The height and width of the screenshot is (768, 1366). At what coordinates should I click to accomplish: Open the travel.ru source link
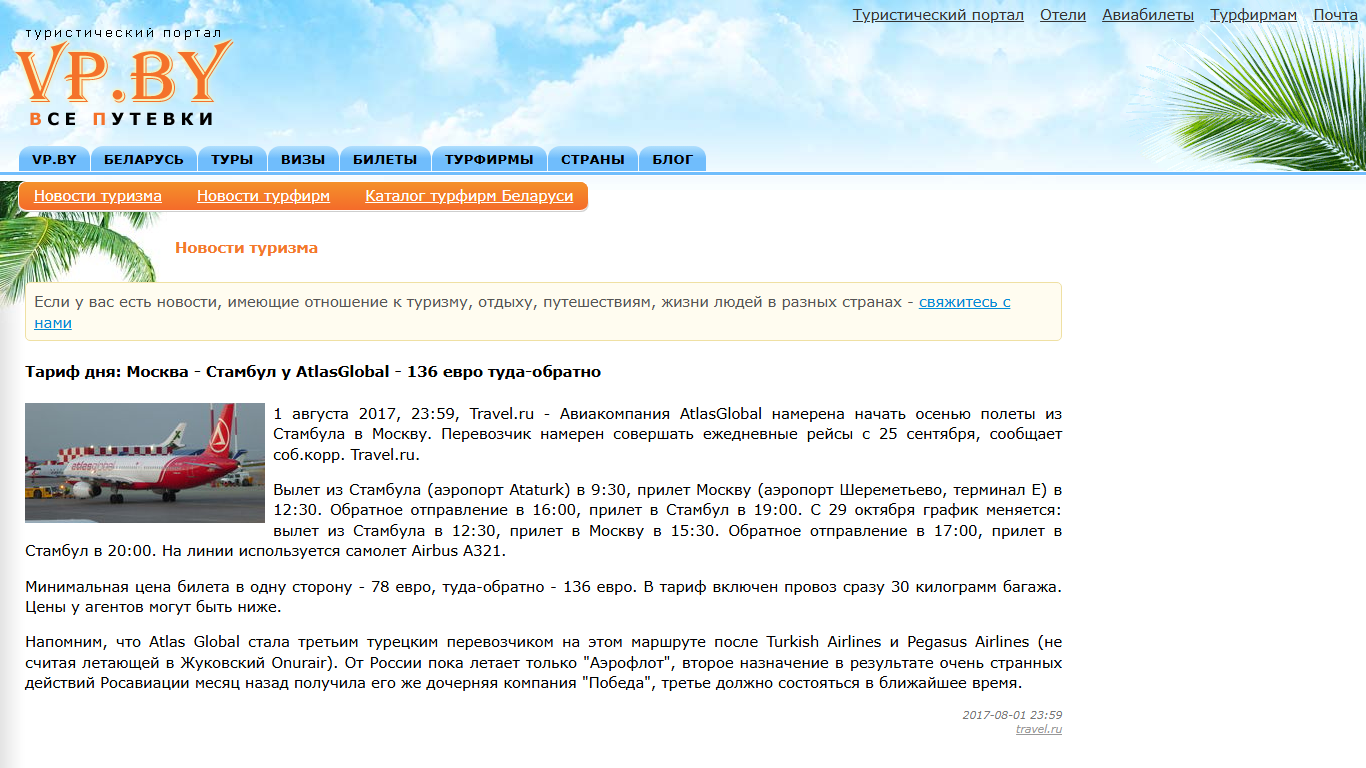point(1039,729)
